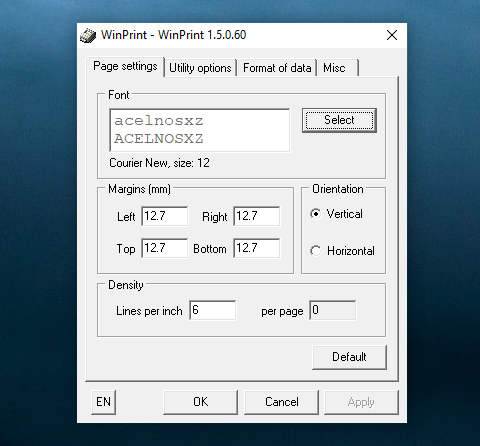Click the per page density field
Image resolution: width=480 pixels, height=446 pixels.
333,310
